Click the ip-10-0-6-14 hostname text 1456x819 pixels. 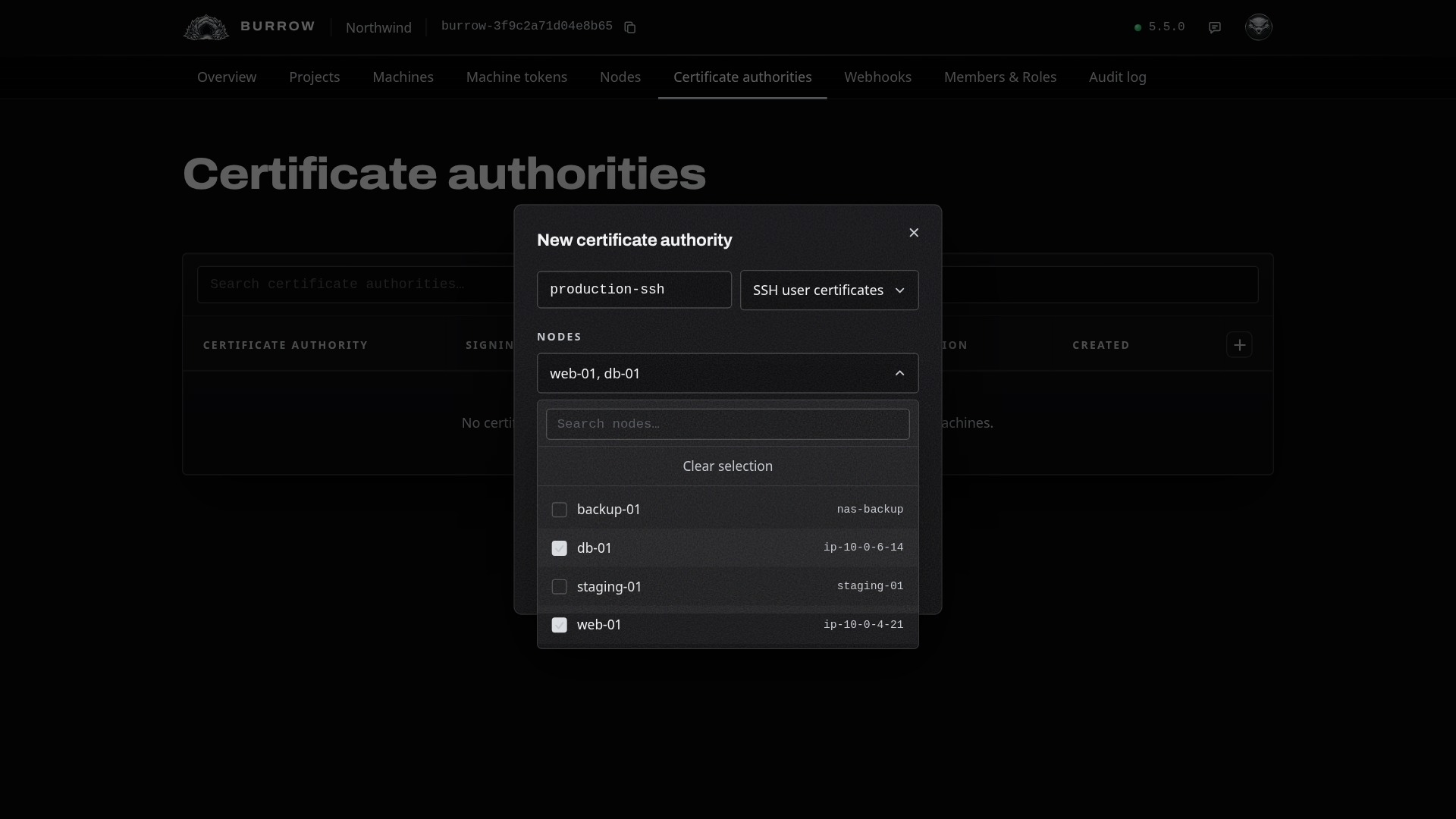863,548
